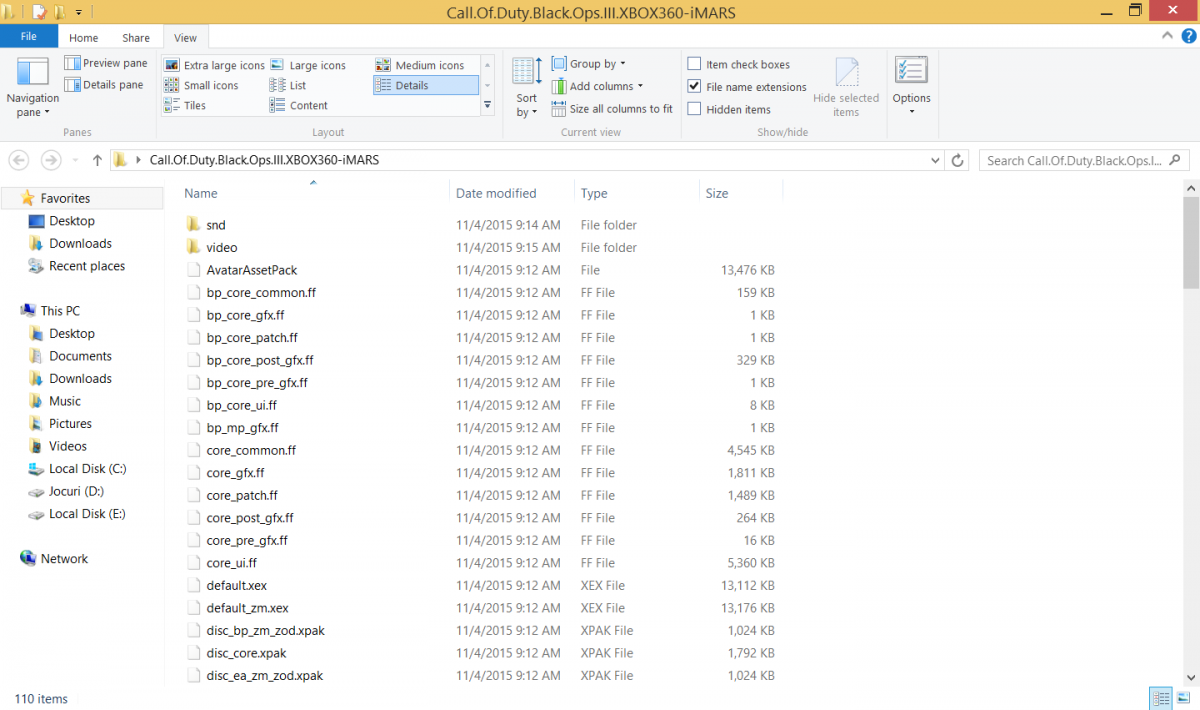Toggle the Details pane

click(104, 85)
